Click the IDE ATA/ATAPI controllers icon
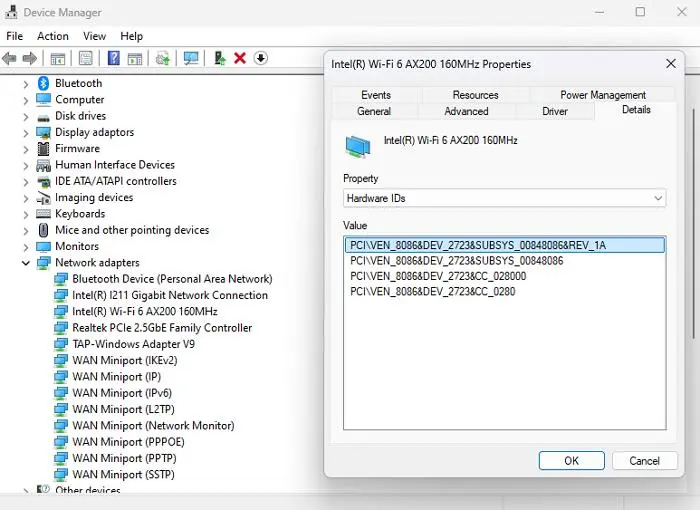The image size is (700, 510). (x=43, y=181)
